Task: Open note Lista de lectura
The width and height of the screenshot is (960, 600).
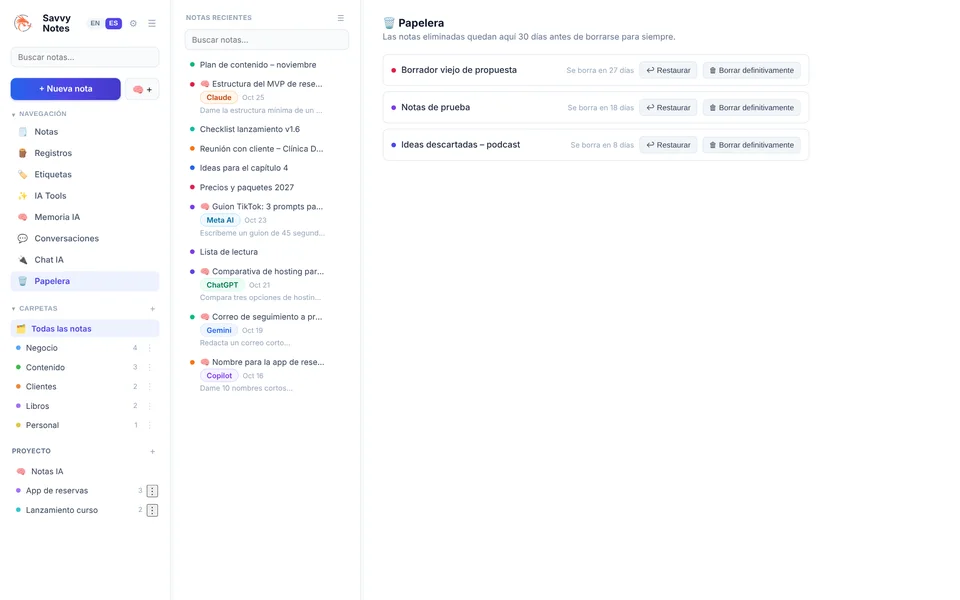Action: tap(228, 252)
